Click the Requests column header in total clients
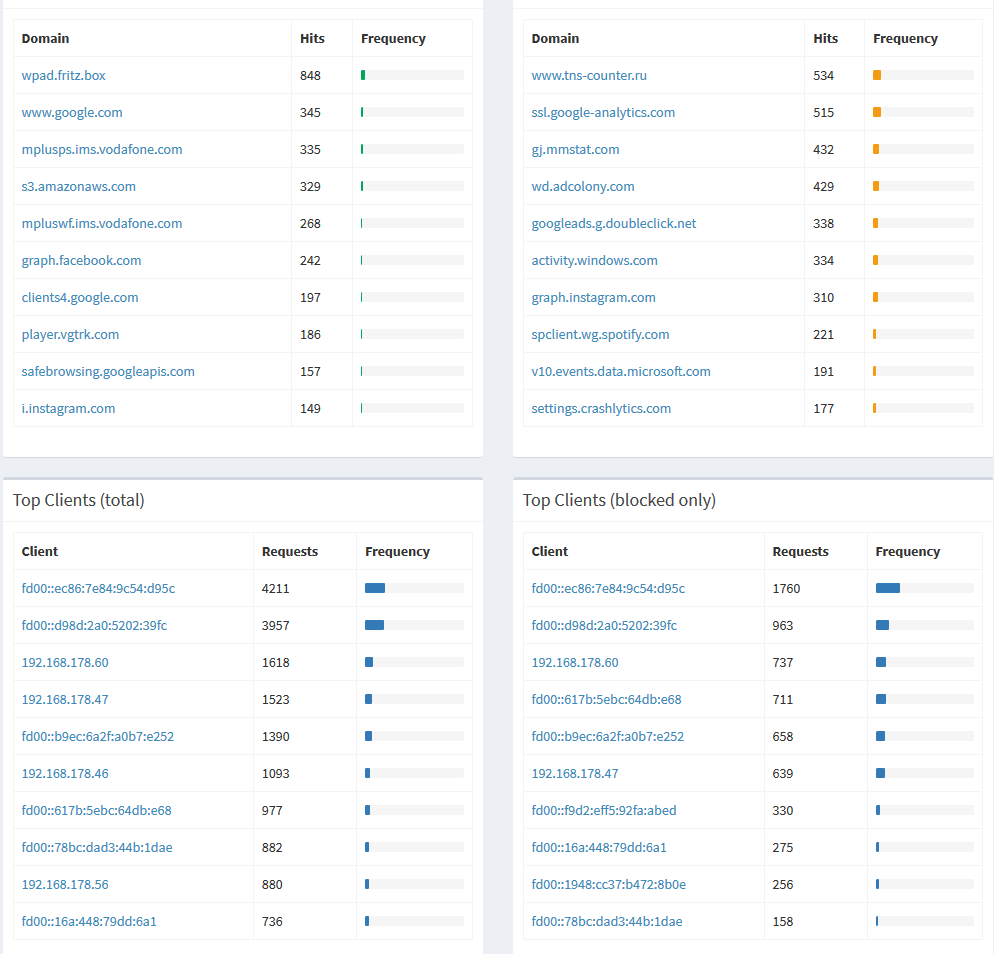The width and height of the screenshot is (994, 954). (x=290, y=551)
